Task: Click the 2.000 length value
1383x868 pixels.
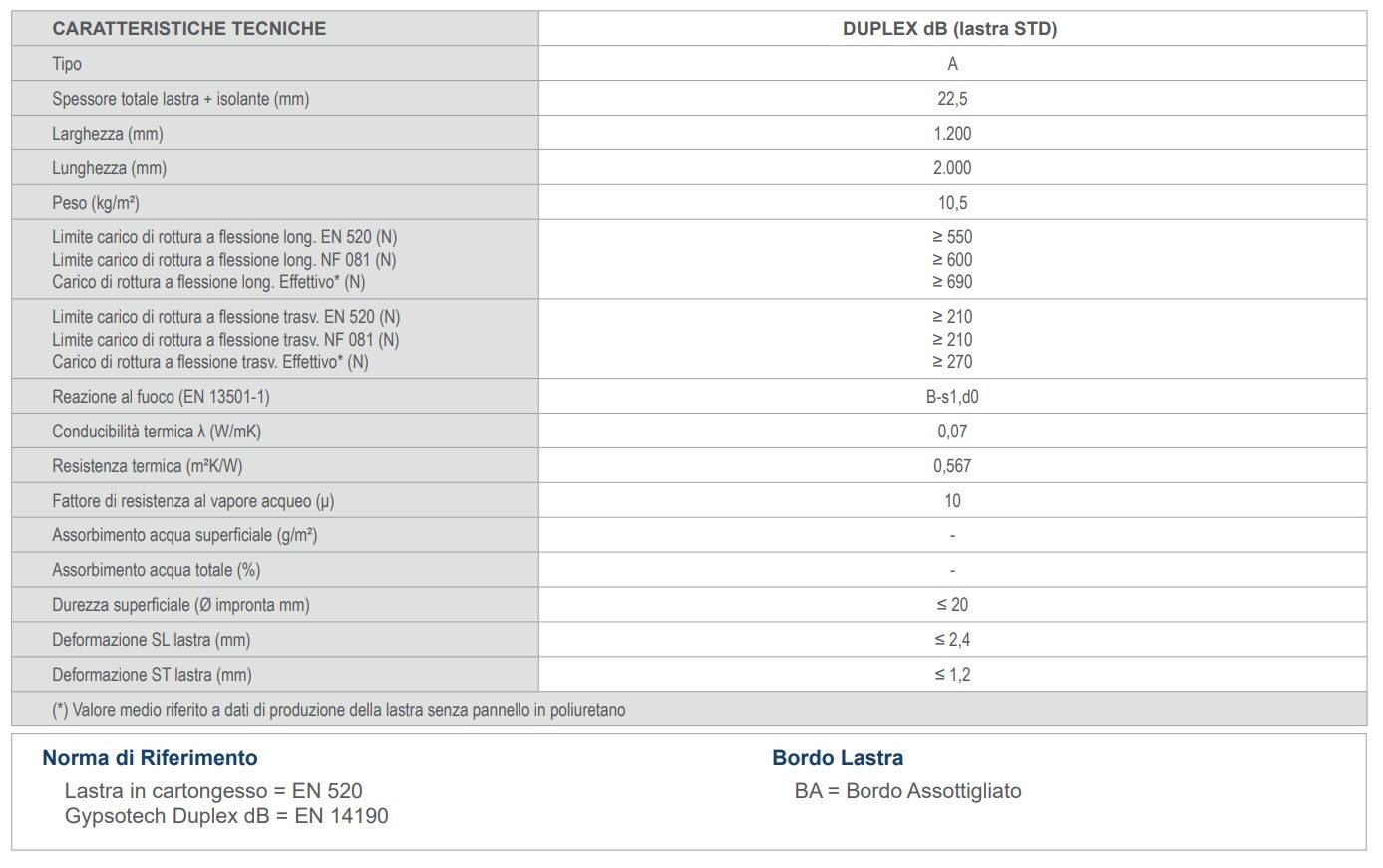Action: pos(952,168)
